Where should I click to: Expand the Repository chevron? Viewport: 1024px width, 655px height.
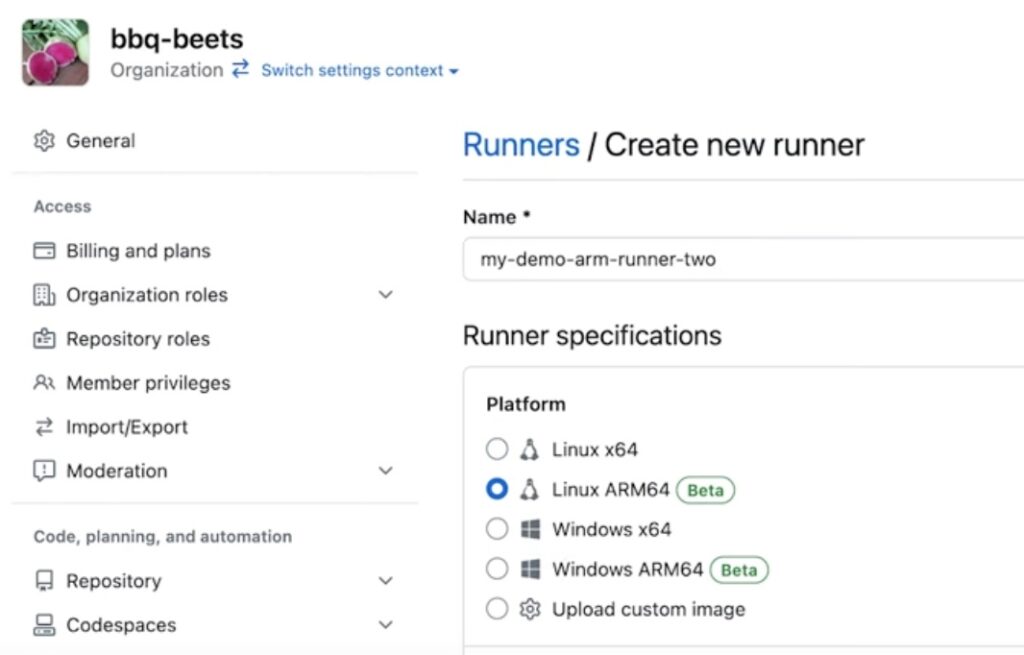pos(386,581)
